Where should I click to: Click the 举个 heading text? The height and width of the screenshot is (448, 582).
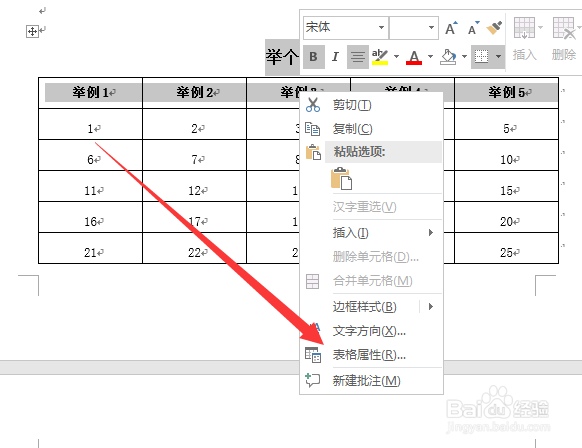(282, 57)
